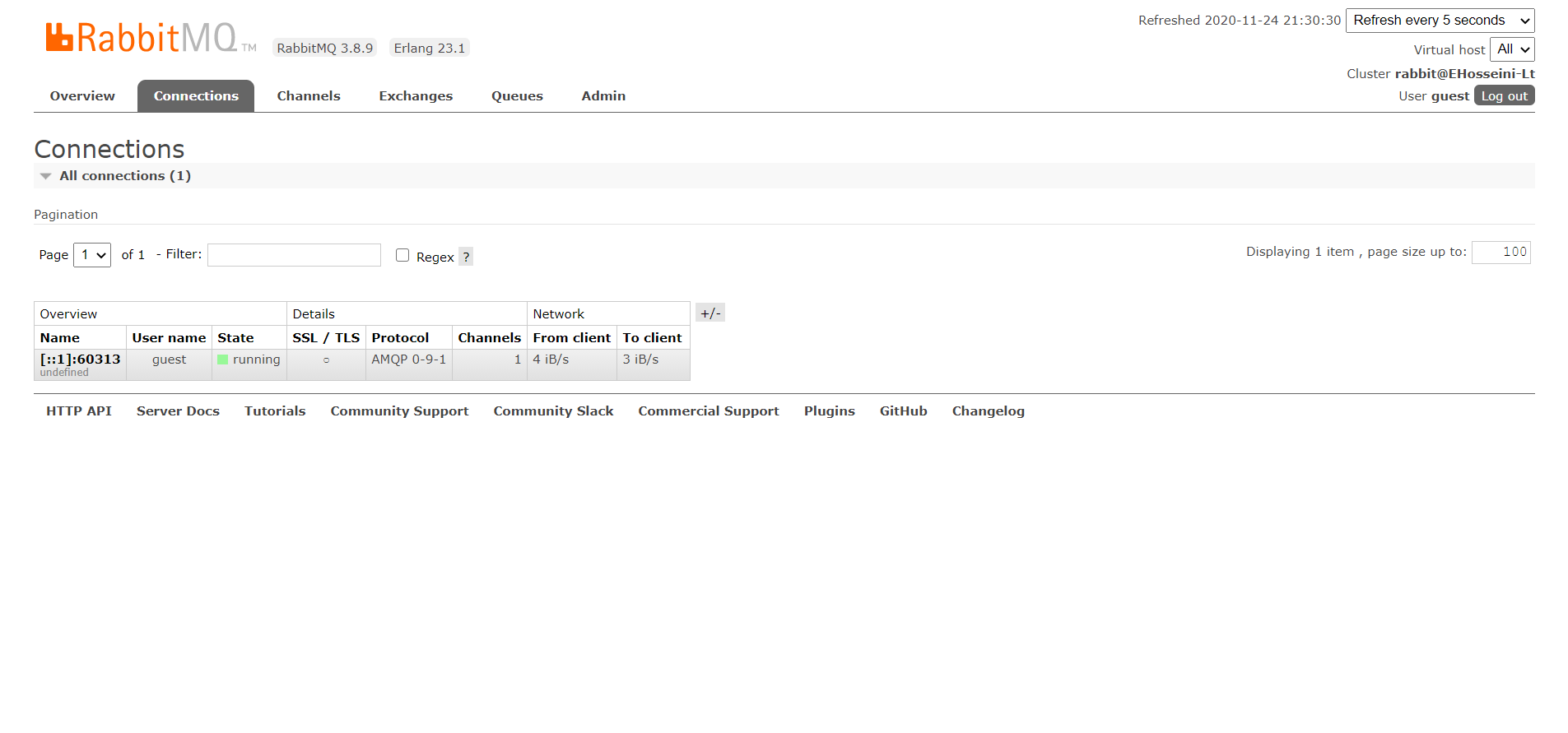Sort by User name column header
This screenshot has height=733, width=1568.
point(169,338)
